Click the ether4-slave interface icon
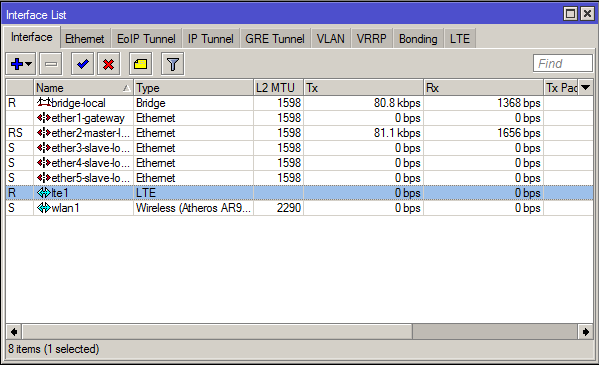This screenshot has height=365, width=599. [x=44, y=163]
